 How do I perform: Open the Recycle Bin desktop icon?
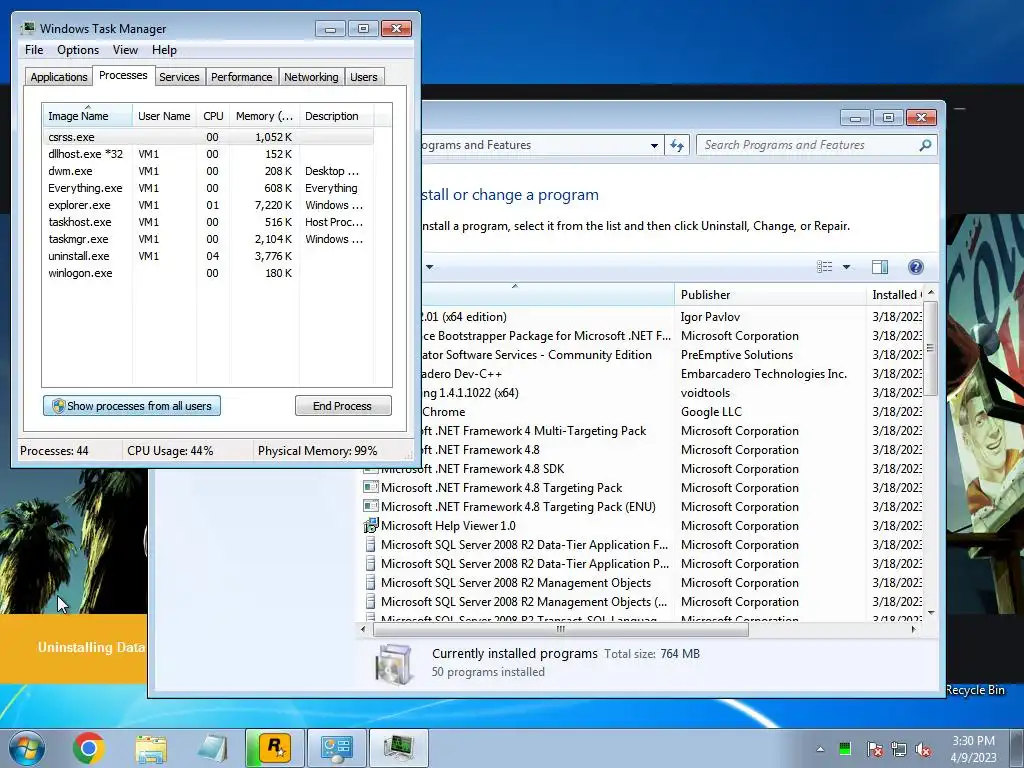[976, 690]
